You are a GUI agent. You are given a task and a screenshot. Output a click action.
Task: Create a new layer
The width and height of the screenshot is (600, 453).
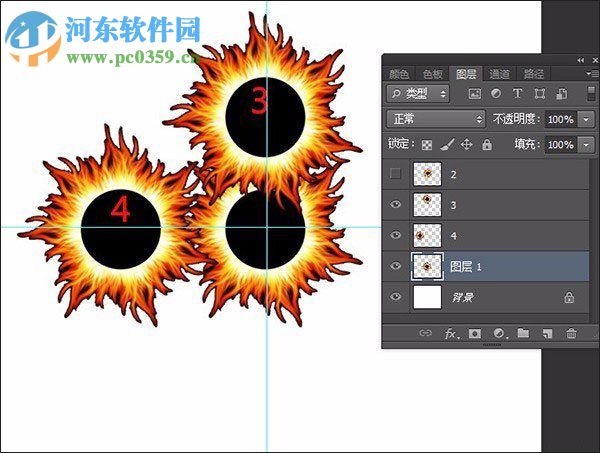[547, 334]
